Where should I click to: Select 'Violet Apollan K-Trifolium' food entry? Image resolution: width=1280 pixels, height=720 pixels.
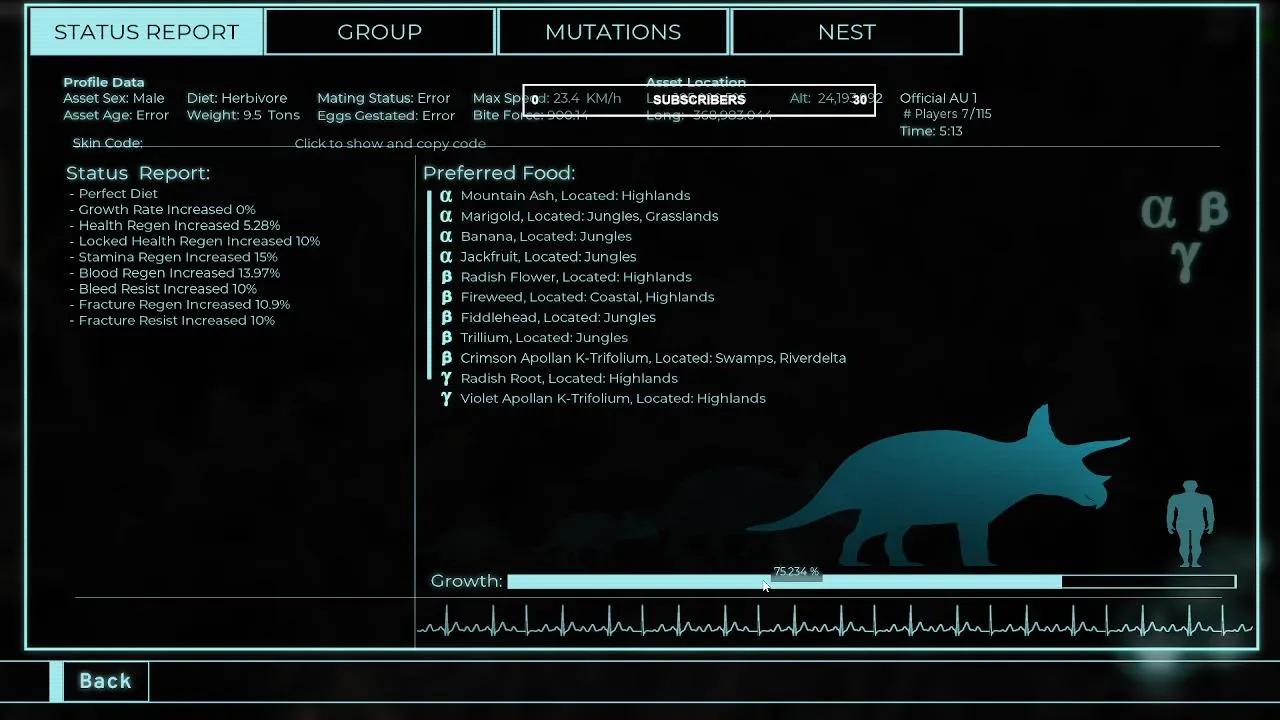[613, 398]
